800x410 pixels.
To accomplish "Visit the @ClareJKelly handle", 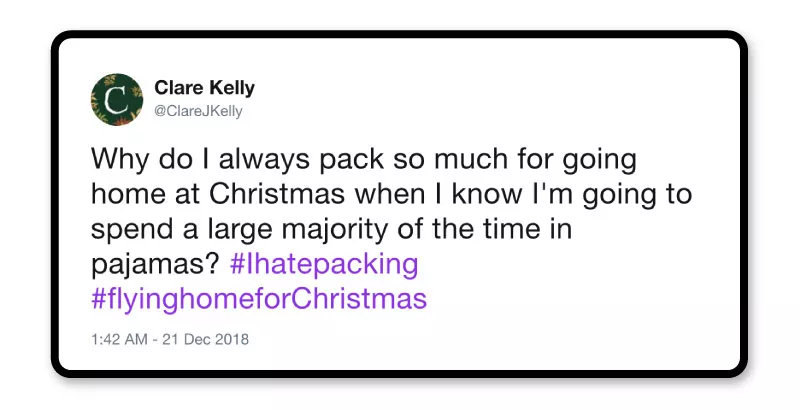I will click(198, 111).
